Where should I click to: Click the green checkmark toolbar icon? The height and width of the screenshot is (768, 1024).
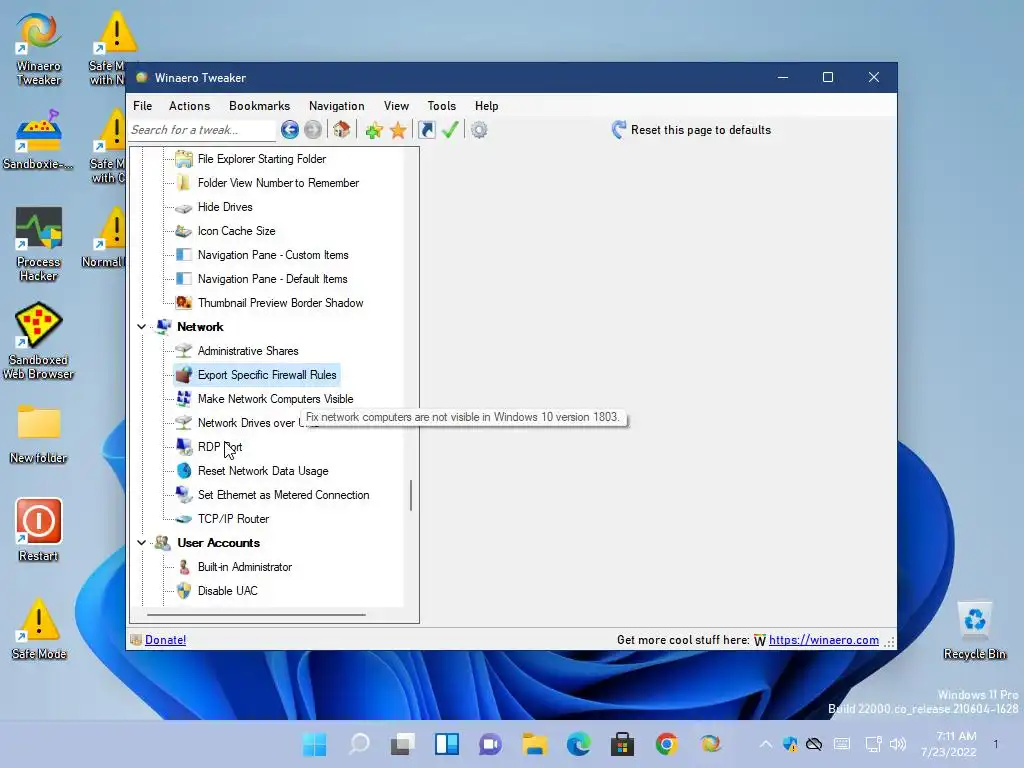pos(450,129)
